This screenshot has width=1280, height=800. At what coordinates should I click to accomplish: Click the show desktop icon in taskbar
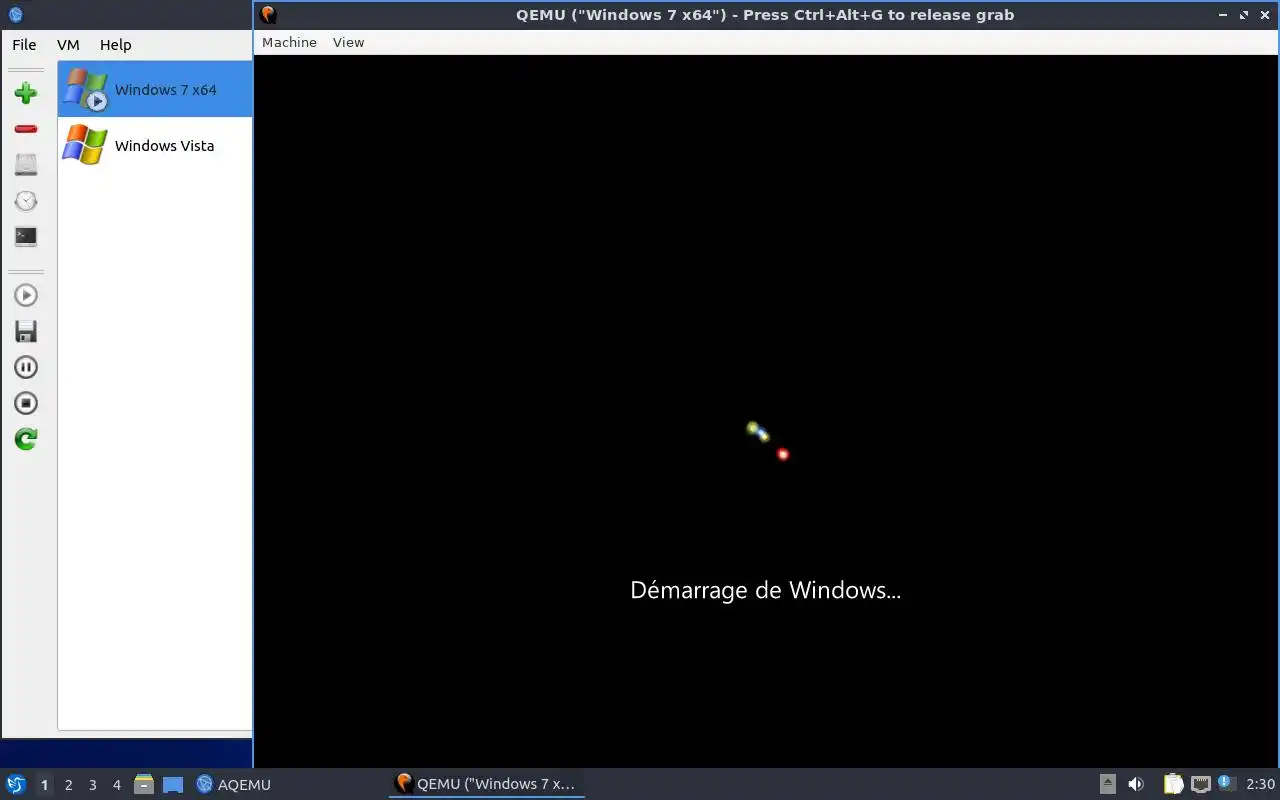[173, 784]
